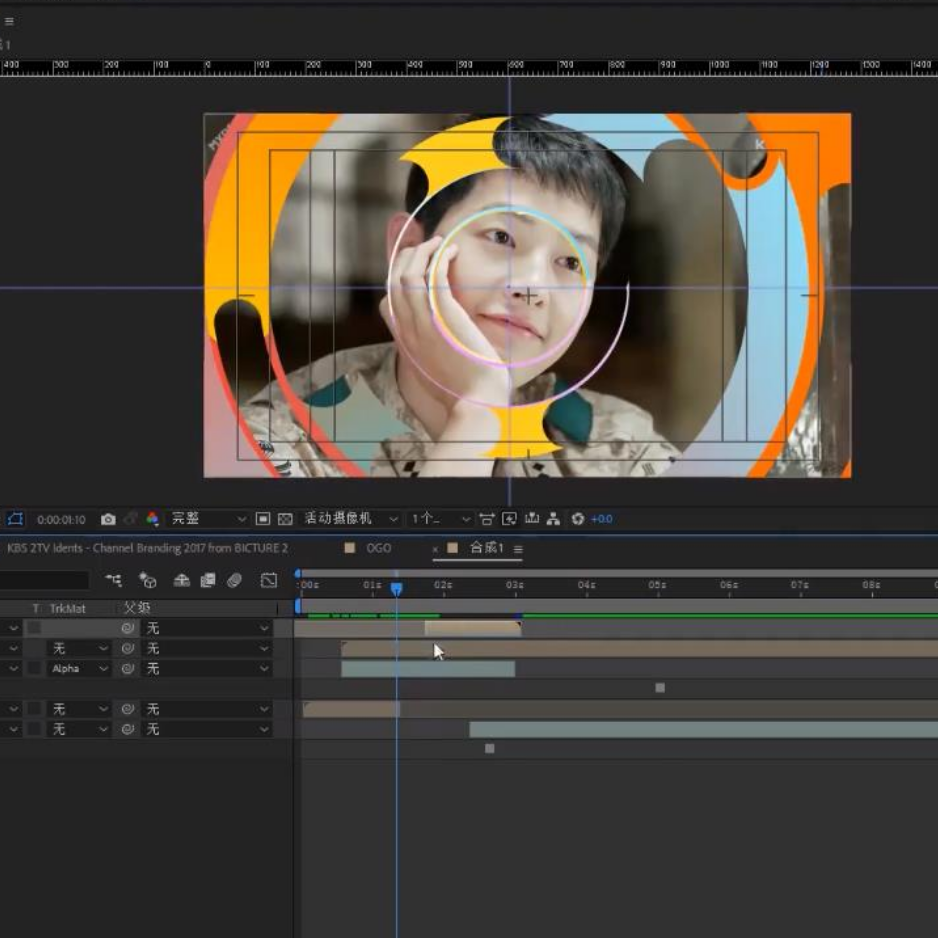Click the 0:00:01:10 current time display
938x938 pixels.
click(61, 520)
